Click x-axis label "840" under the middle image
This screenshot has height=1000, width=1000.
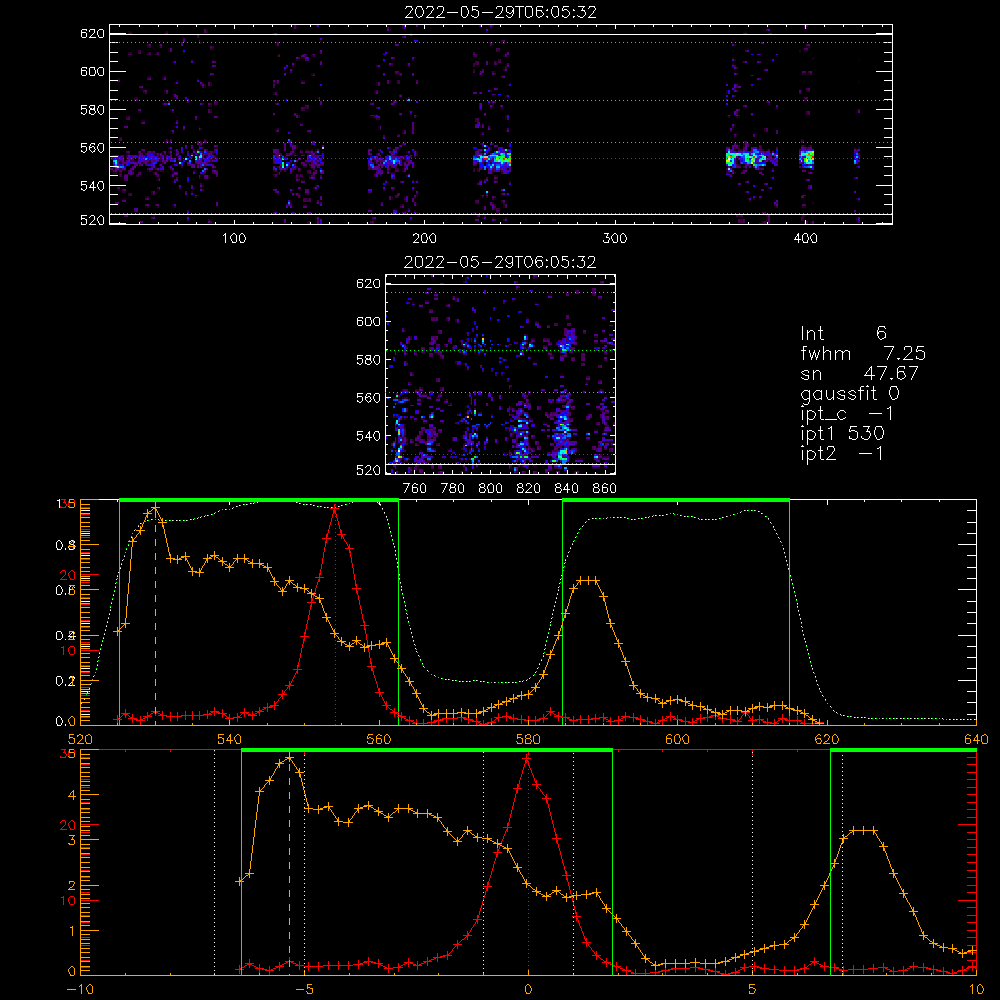[x=566, y=489]
